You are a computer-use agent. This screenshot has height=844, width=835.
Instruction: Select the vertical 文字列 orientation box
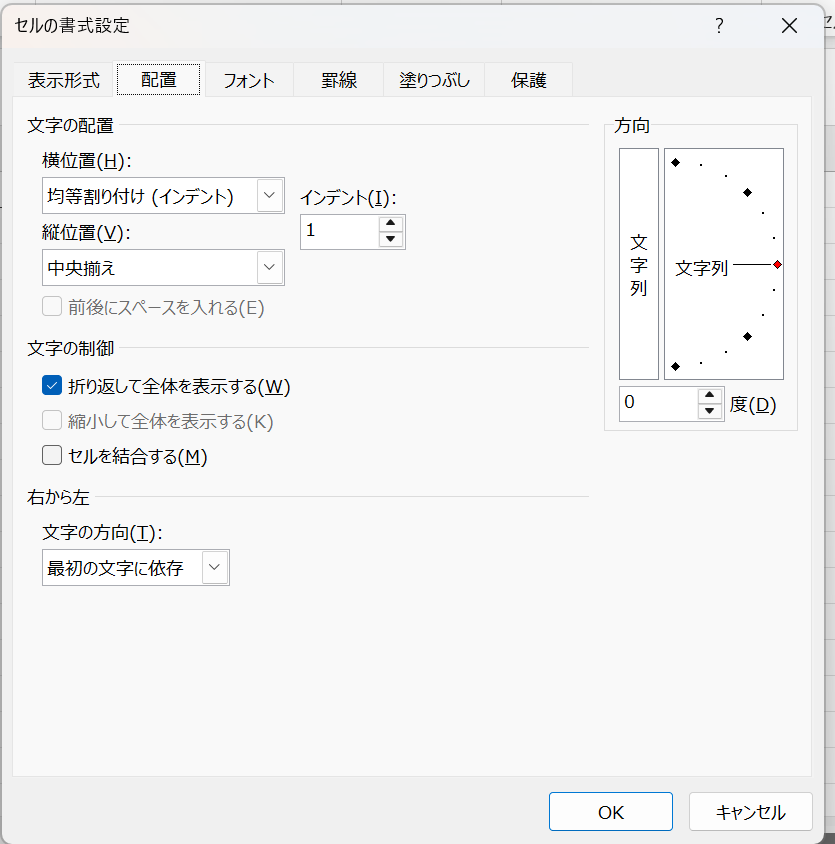click(x=639, y=265)
